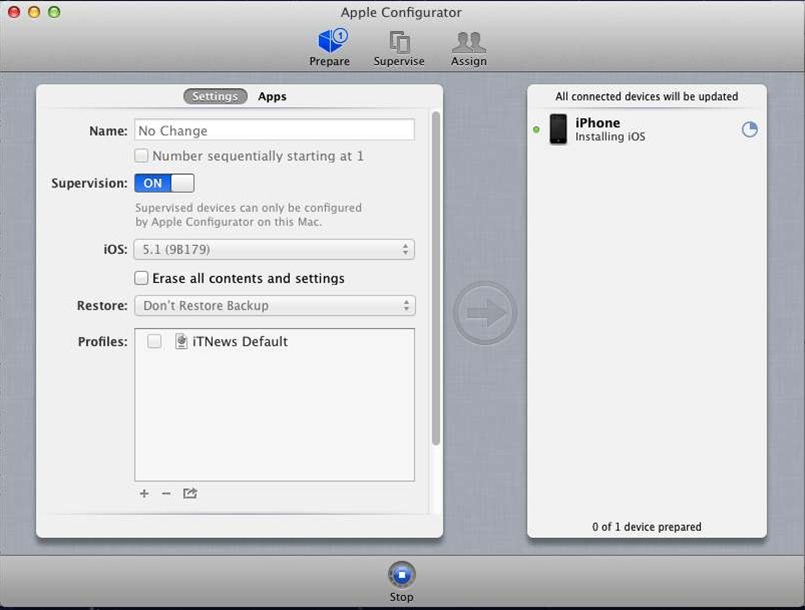Click the minus icon to remove profile
This screenshot has width=805, height=610.
click(x=166, y=494)
